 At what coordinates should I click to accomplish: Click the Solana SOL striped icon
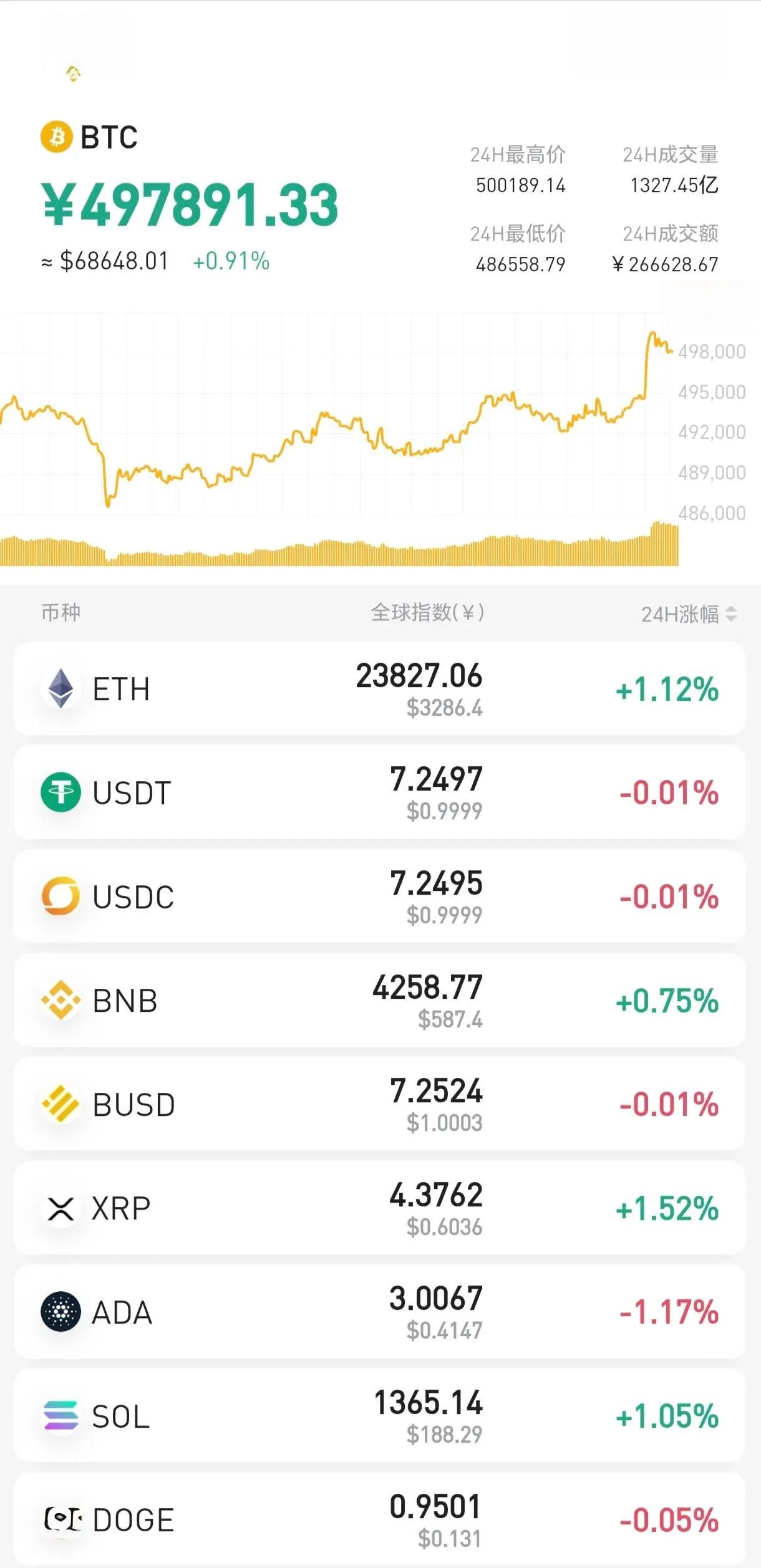pyautogui.click(x=61, y=1416)
